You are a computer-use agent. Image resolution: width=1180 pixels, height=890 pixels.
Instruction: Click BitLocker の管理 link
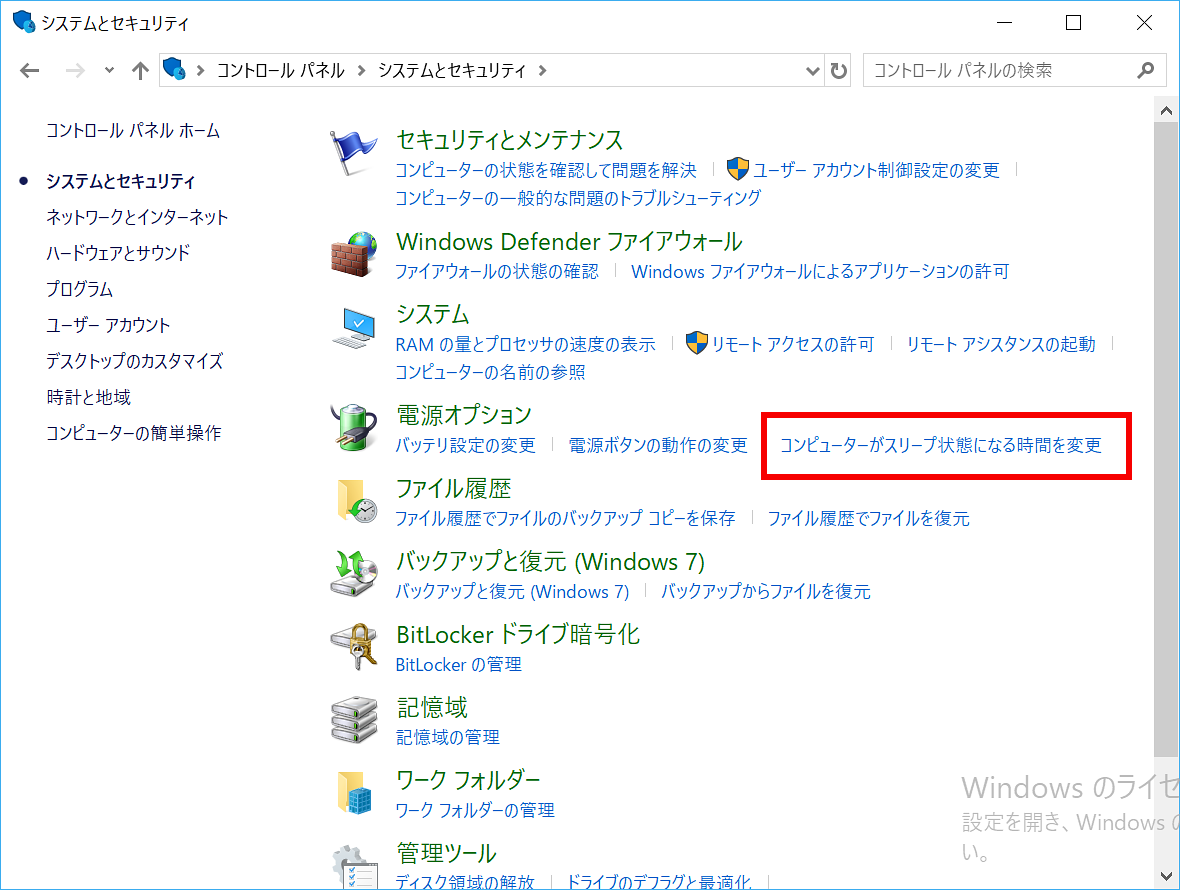pyautogui.click(x=458, y=664)
